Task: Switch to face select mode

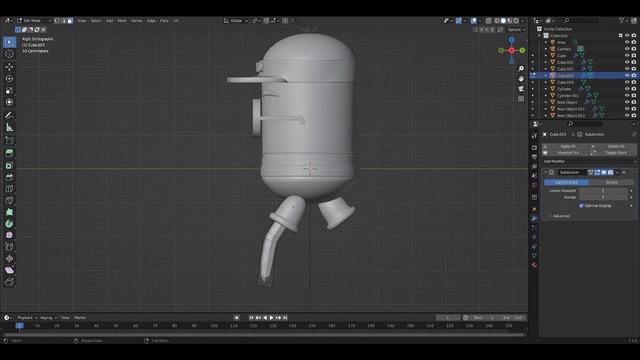Action: click(x=70, y=20)
